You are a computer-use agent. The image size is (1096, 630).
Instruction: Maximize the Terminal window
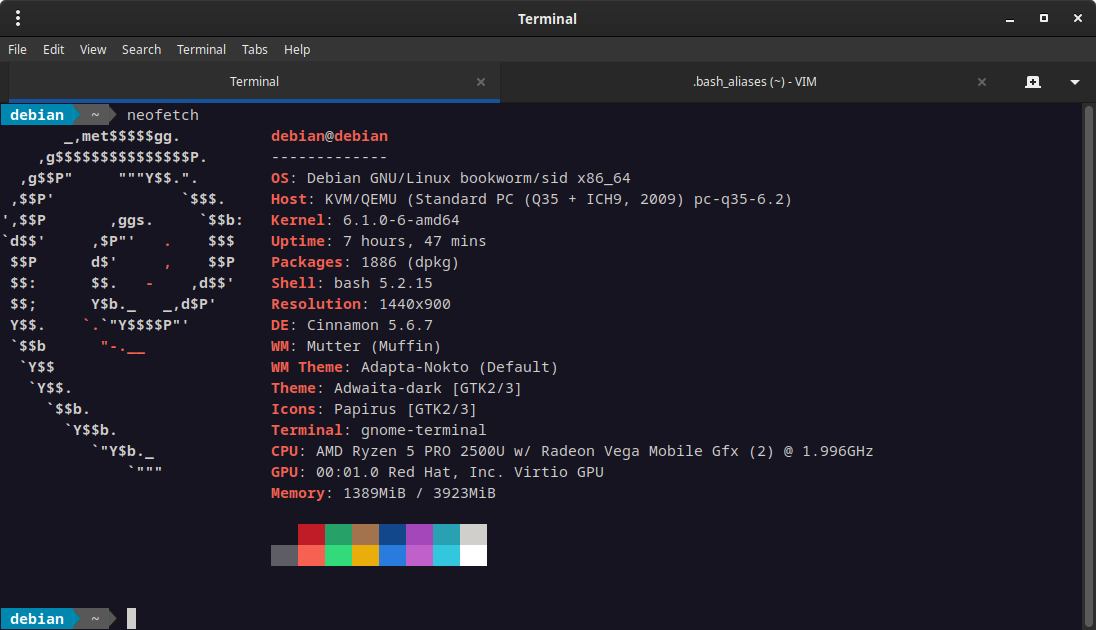(1044, 18)
